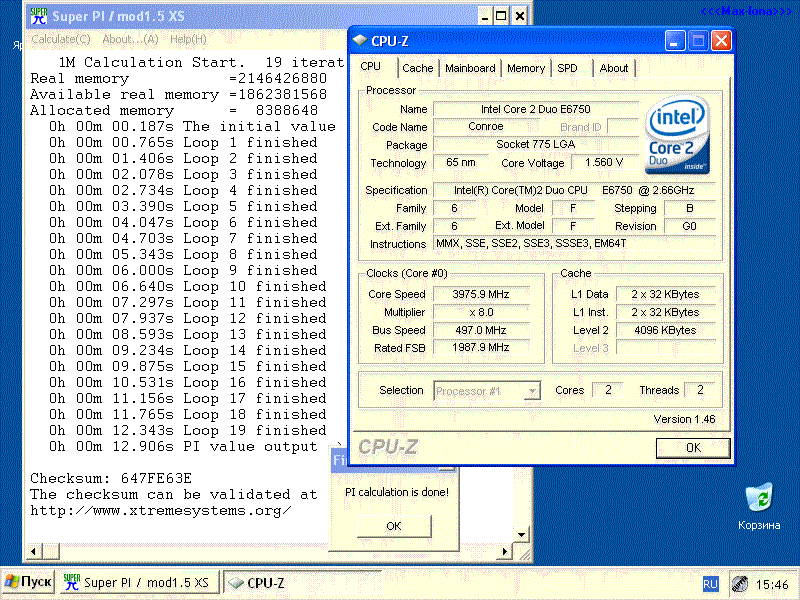Click the L1 Data value 2 x 32 KBytes
Image resolution: width=800 pixels, height=600 pixels.
[x=665, y=294]
